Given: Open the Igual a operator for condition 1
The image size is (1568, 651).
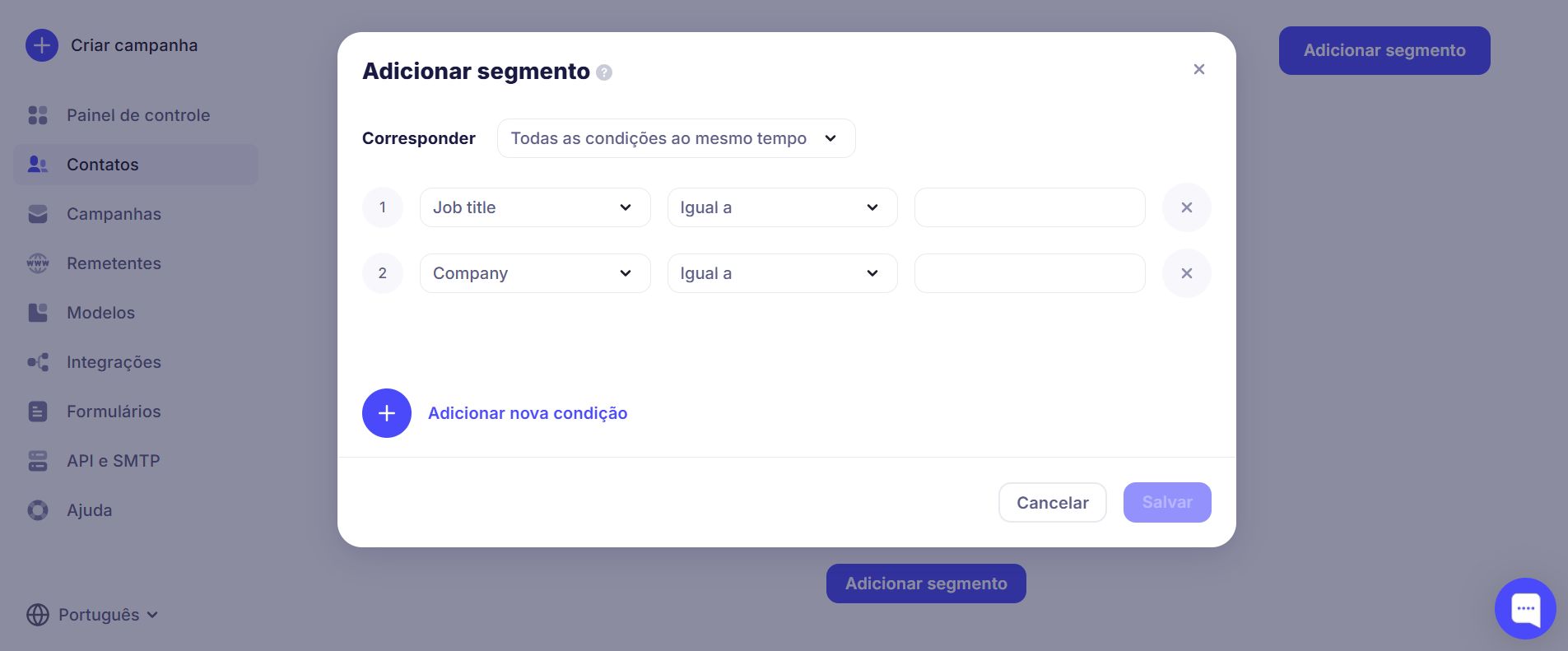Looking at the screenshot, I should point(782,207).
